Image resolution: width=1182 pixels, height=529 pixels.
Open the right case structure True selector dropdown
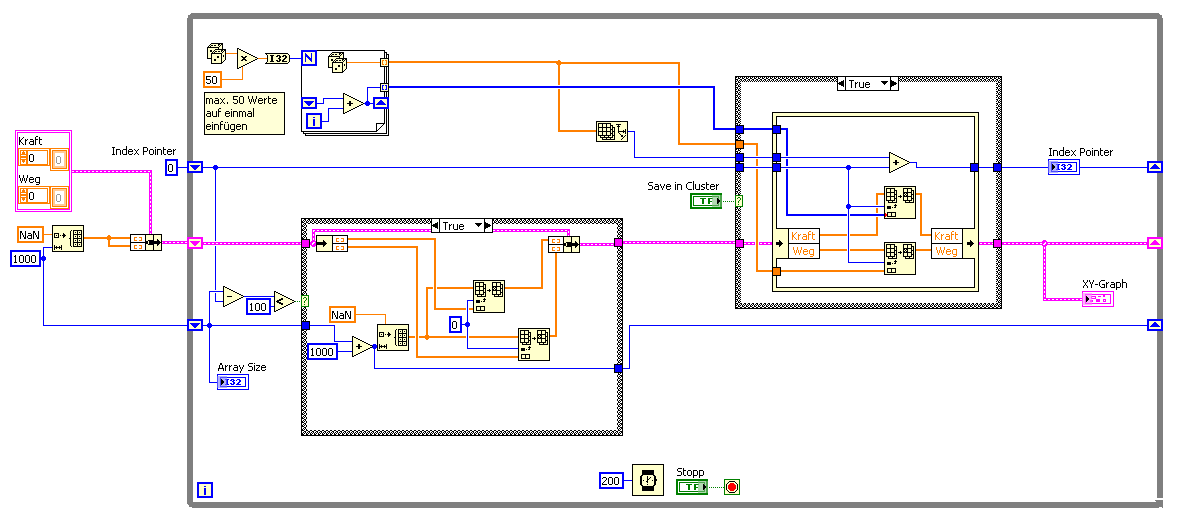(x=884, y=84)
